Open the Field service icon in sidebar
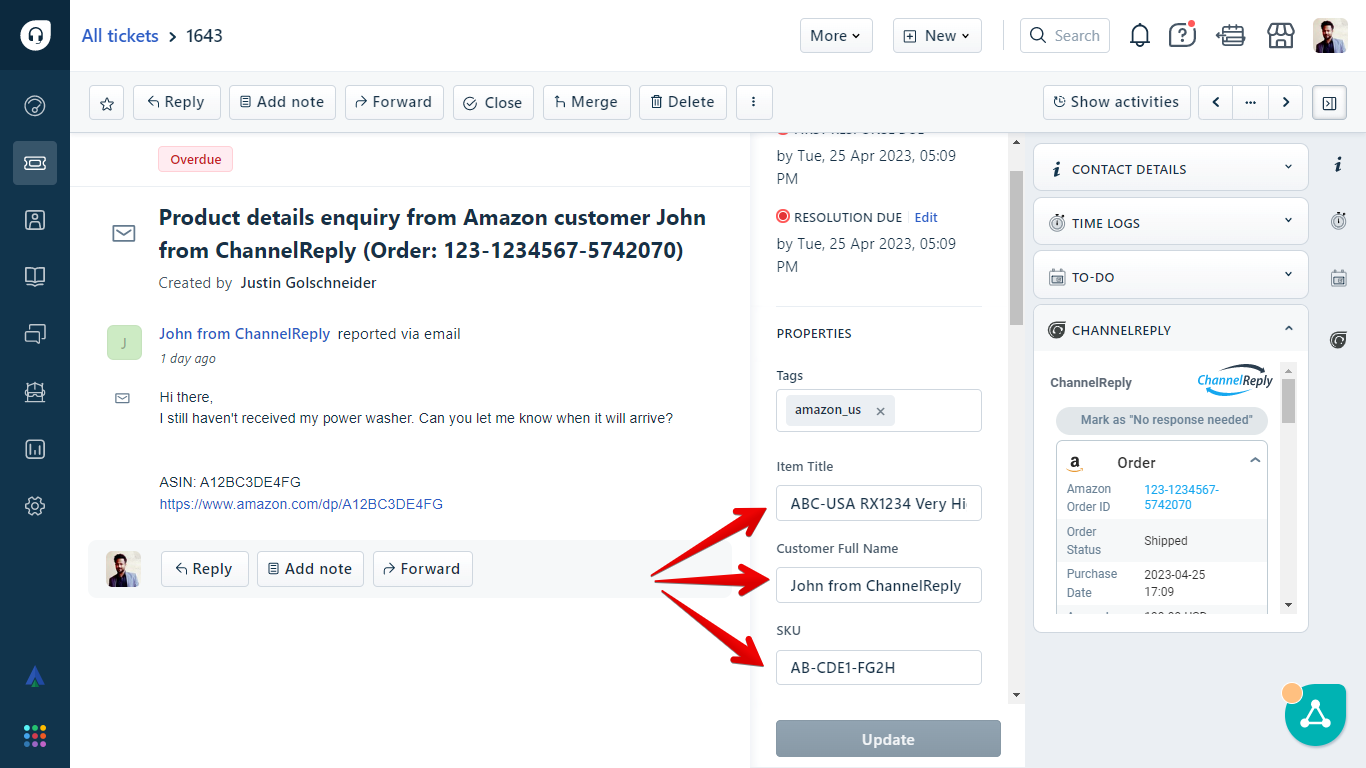 point(35,392)
